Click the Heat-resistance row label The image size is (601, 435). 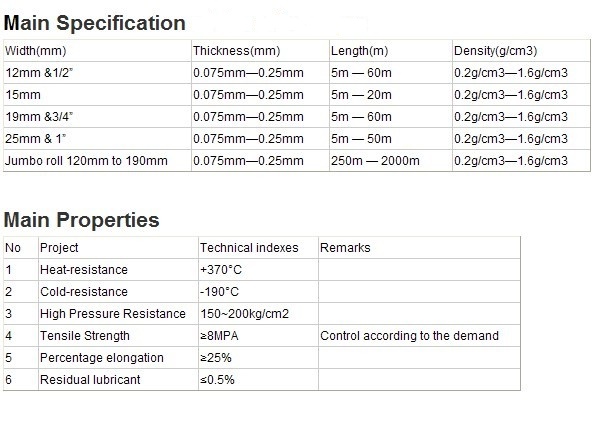[84, 270]
